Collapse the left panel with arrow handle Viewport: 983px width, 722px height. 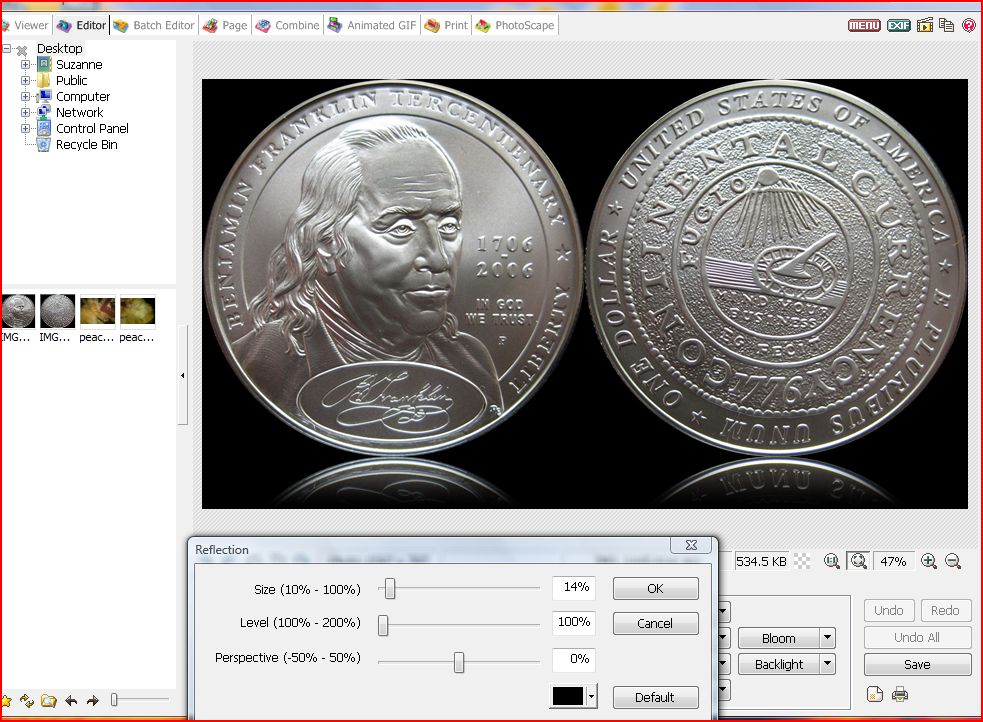point(182,375)
